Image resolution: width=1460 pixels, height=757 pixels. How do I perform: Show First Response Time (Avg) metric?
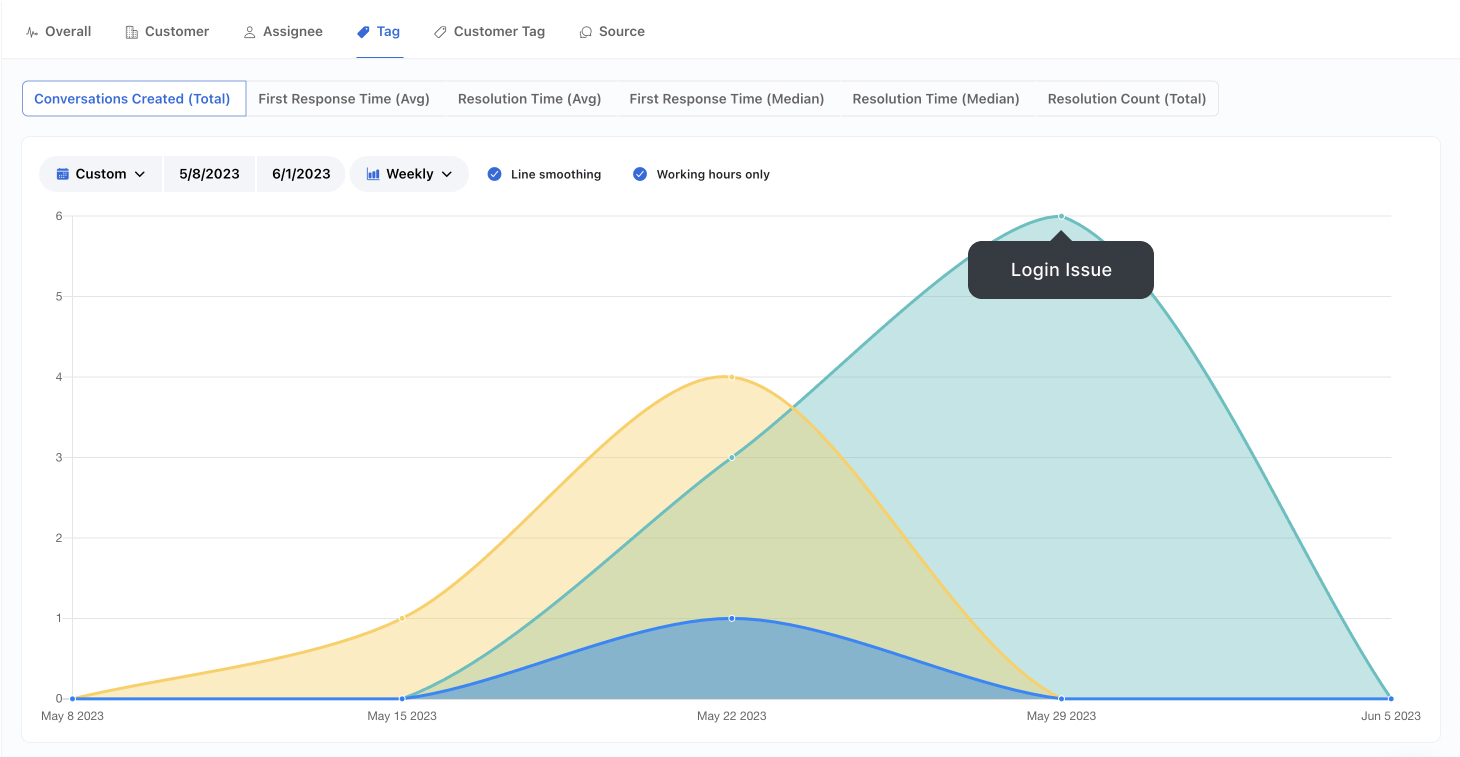(x=344, y=99)
